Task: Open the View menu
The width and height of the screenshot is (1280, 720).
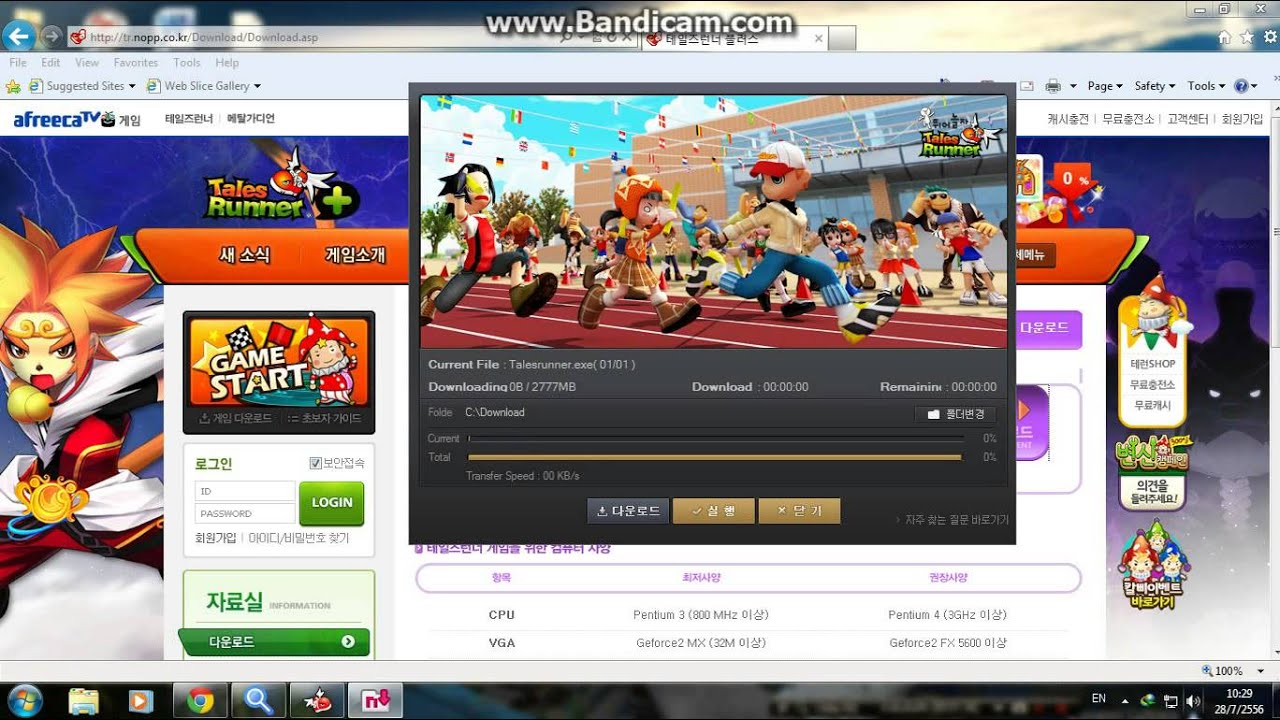Action: click(x=87, y=62)
